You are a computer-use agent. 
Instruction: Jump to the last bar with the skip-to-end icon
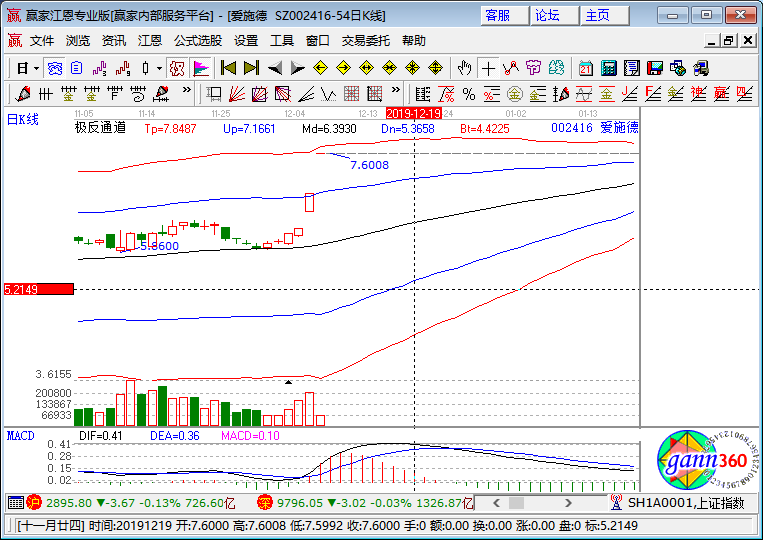click(251, 68)
